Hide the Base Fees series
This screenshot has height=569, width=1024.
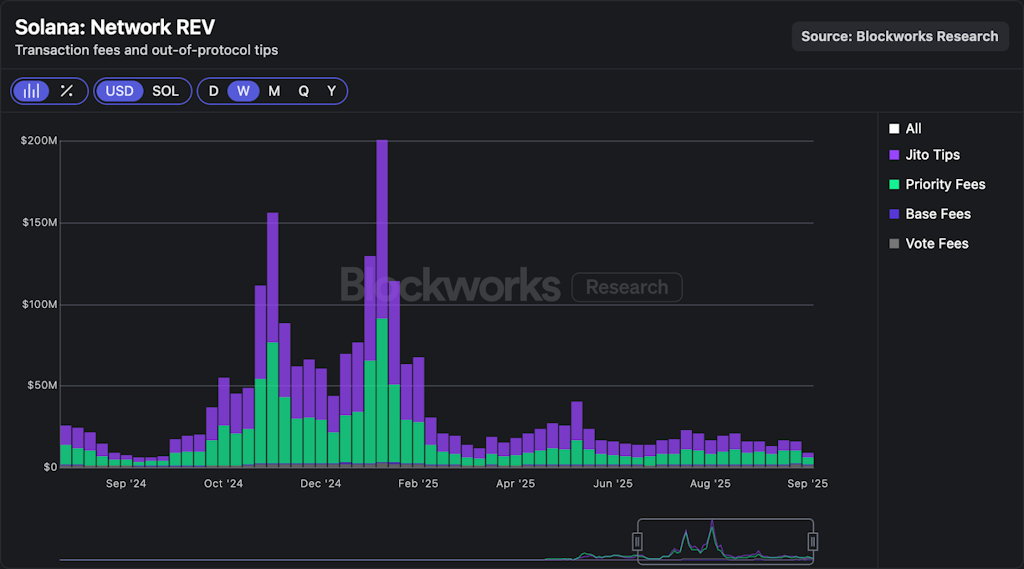tap(894, 214)
